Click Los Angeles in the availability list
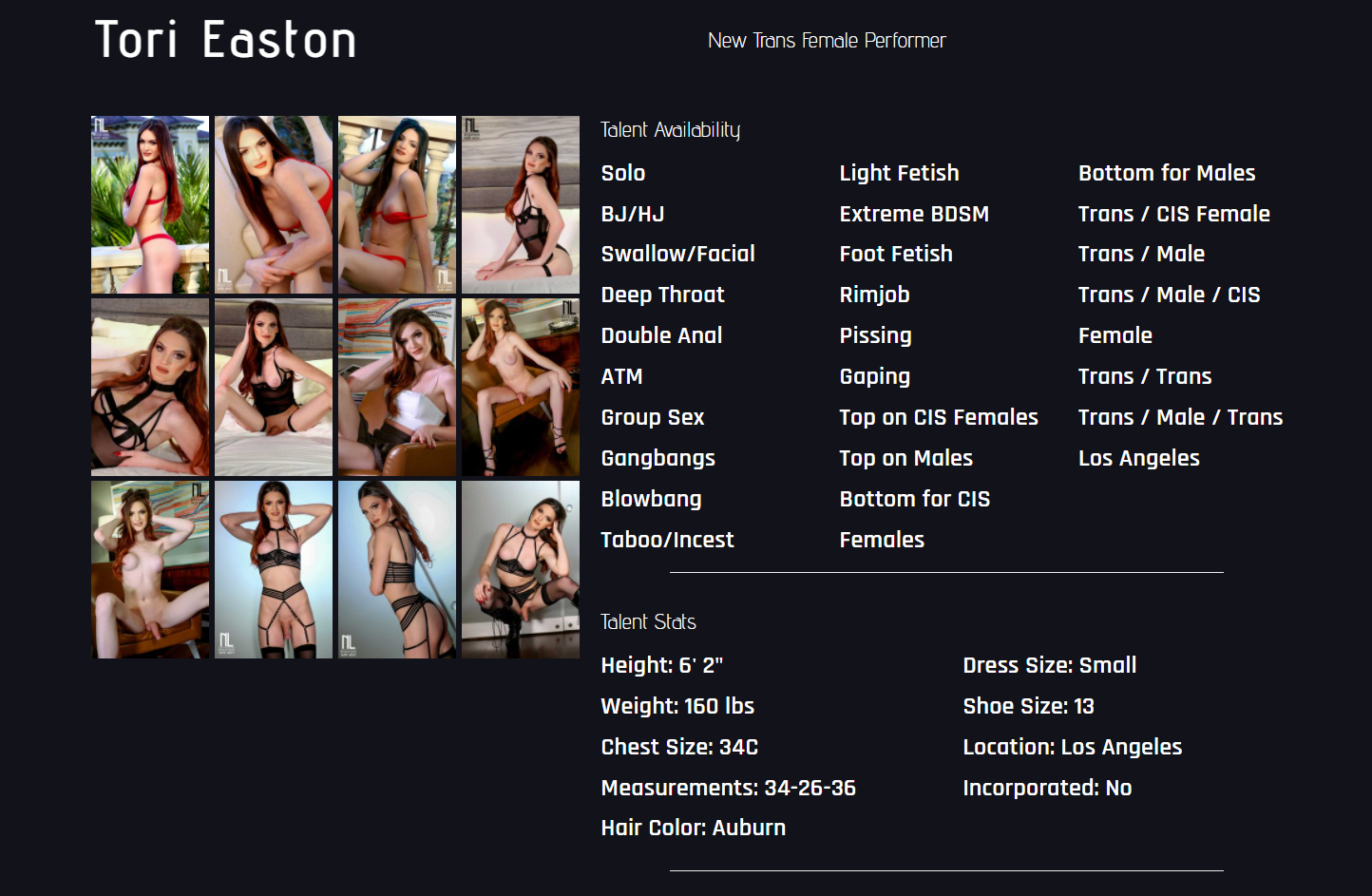This screenshot has height=896, width=1372. click(x=1138, y=458)
